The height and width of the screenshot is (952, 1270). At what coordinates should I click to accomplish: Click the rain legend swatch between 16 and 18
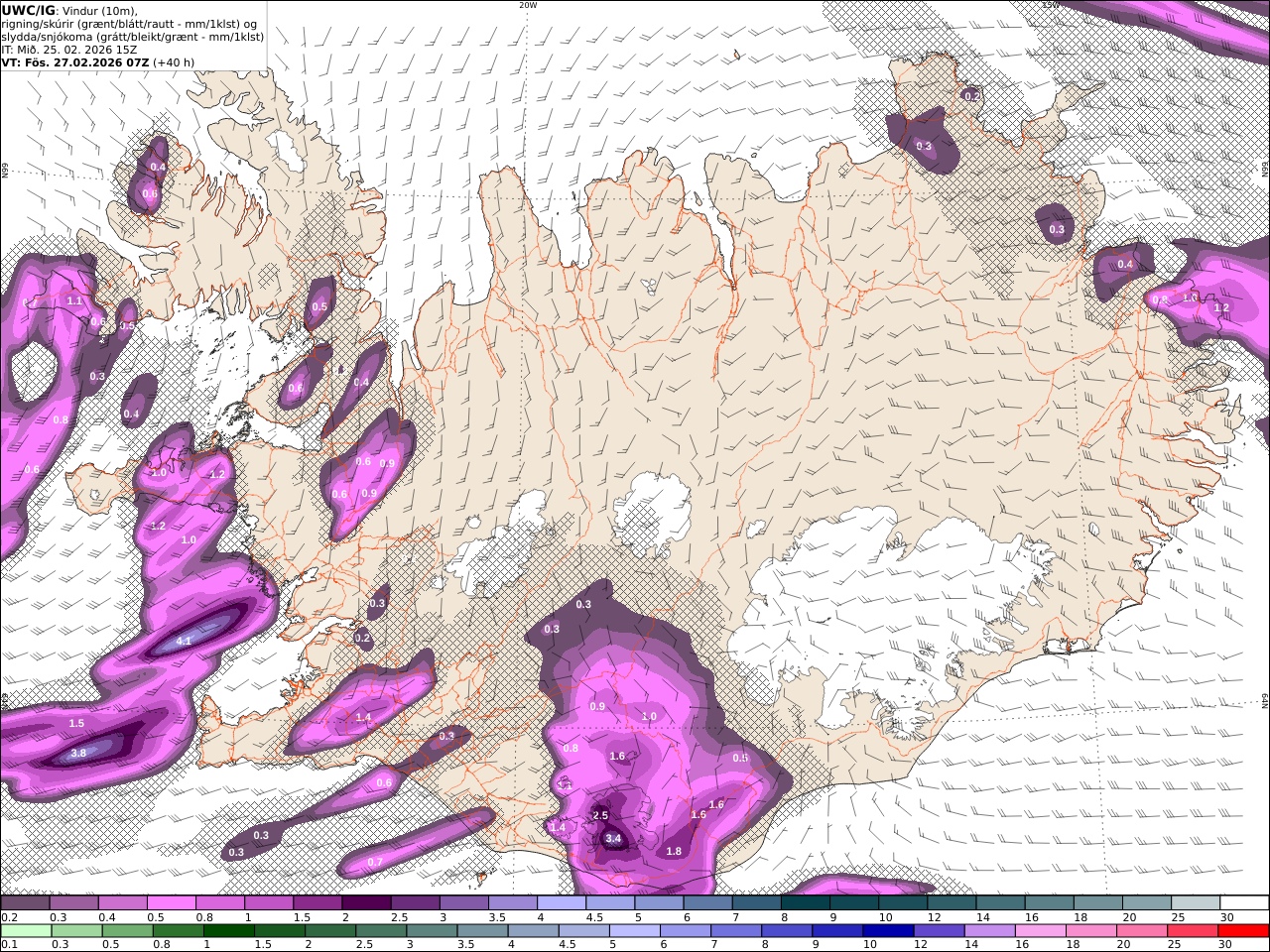(x=1040, y=930)
